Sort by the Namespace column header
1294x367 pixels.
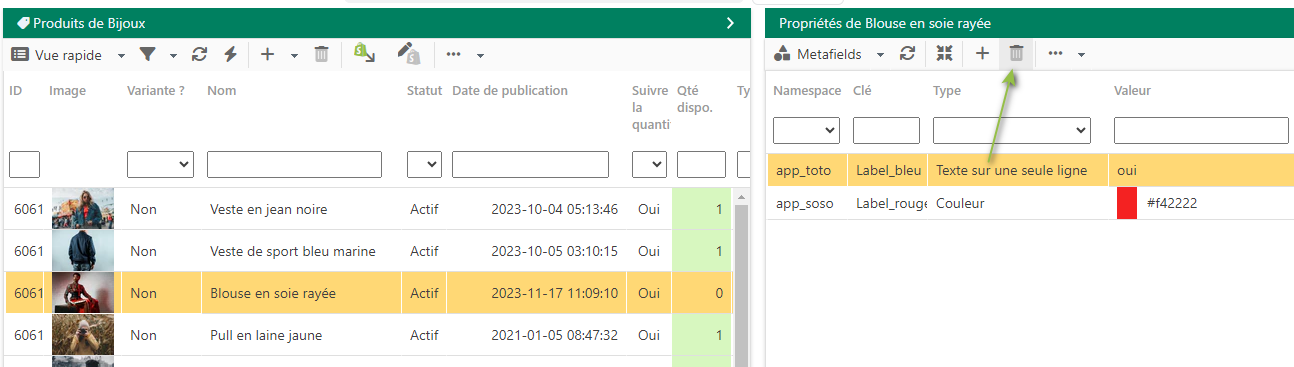pos(807,91)
